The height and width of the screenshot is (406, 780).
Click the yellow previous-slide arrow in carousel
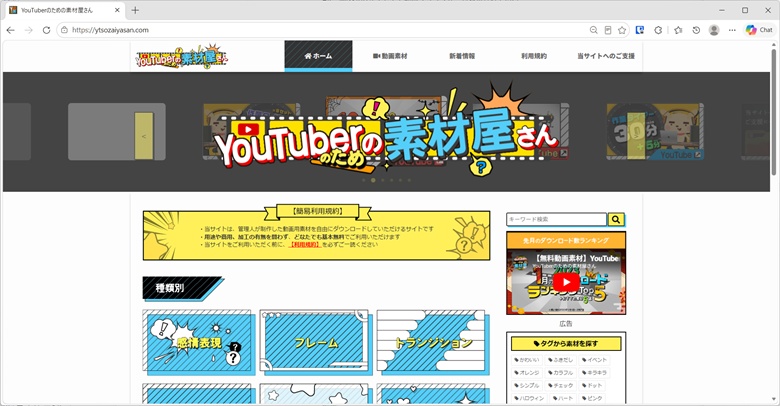[144, 136]
